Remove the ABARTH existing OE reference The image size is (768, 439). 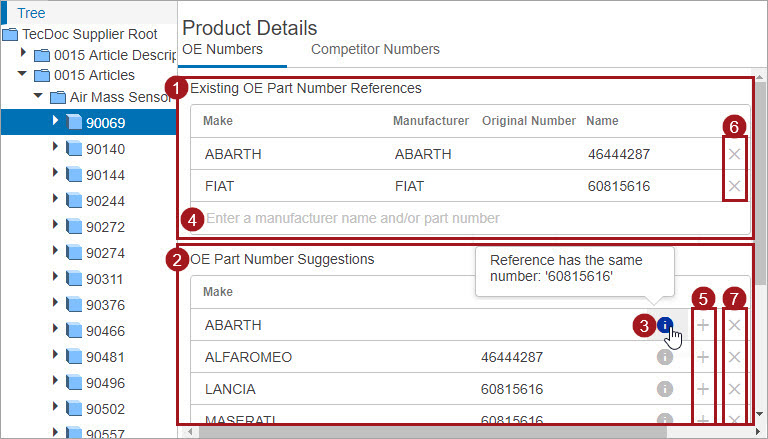pos(734,154)
